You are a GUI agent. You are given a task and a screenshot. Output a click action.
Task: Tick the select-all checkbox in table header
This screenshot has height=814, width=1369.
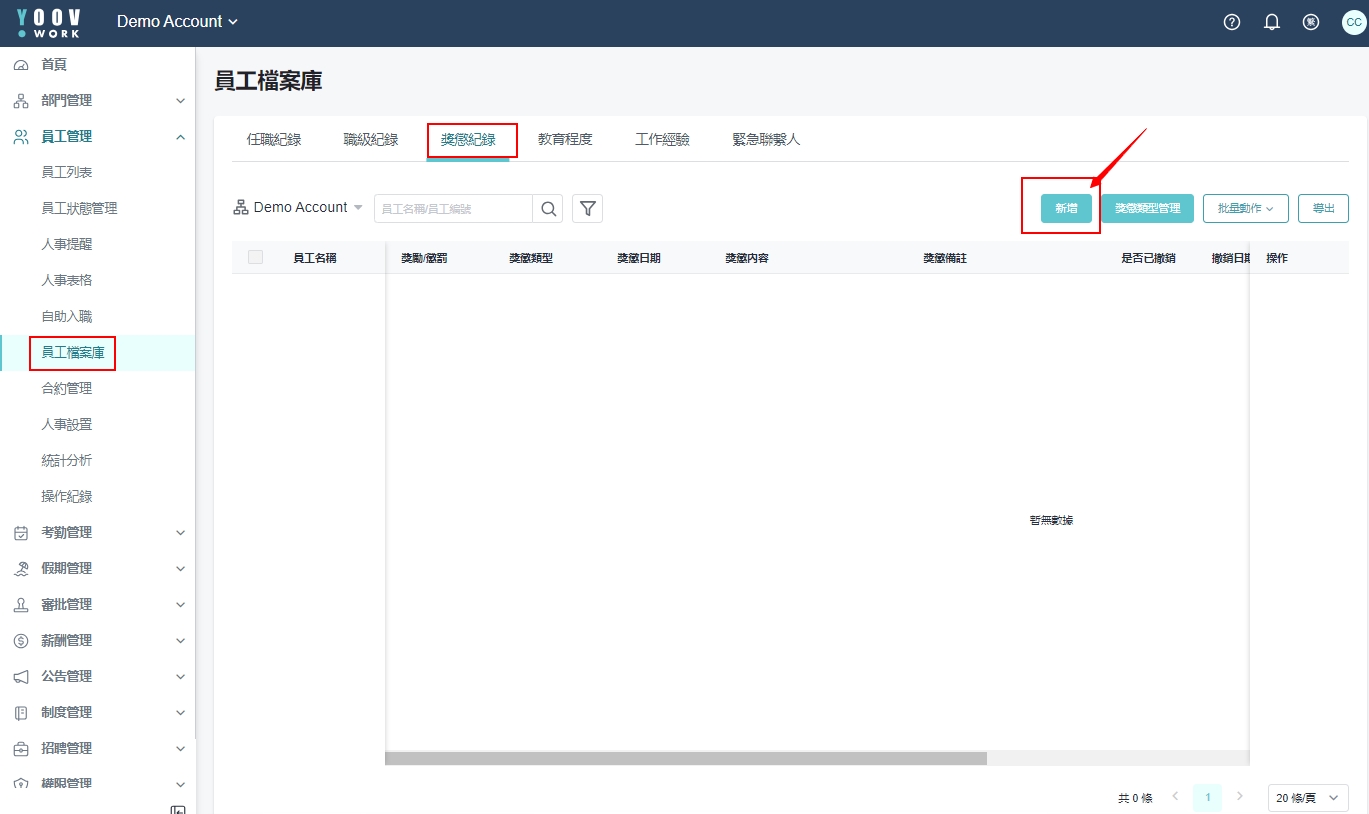click(255, 257)
